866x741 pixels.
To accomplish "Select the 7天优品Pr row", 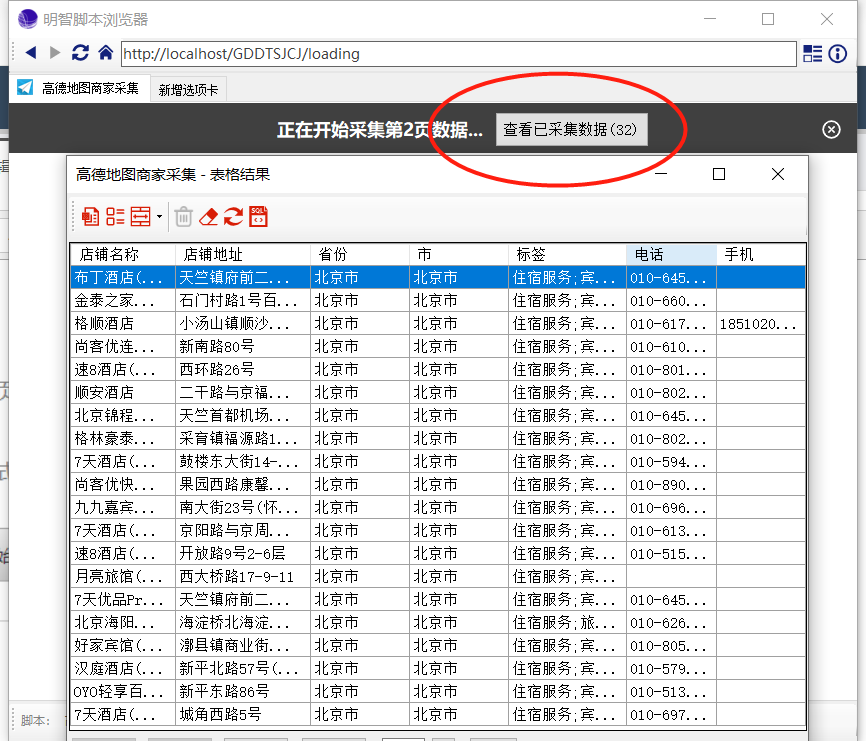I will point(438,600).
